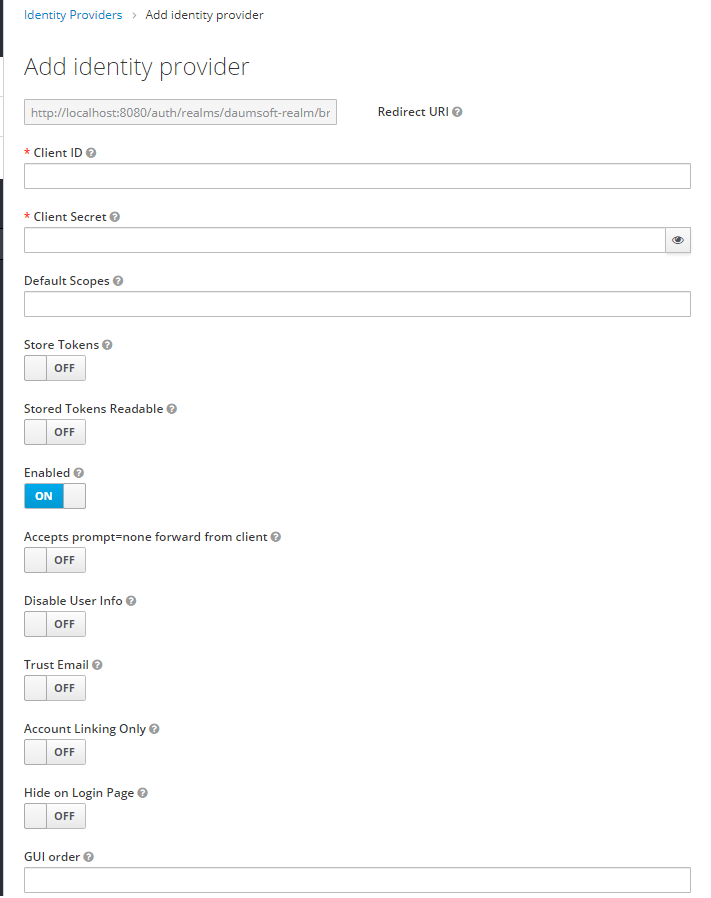Open the Trust Email help tooltip
The width and height of the screenshot is (711, 898).
point(97,664)
